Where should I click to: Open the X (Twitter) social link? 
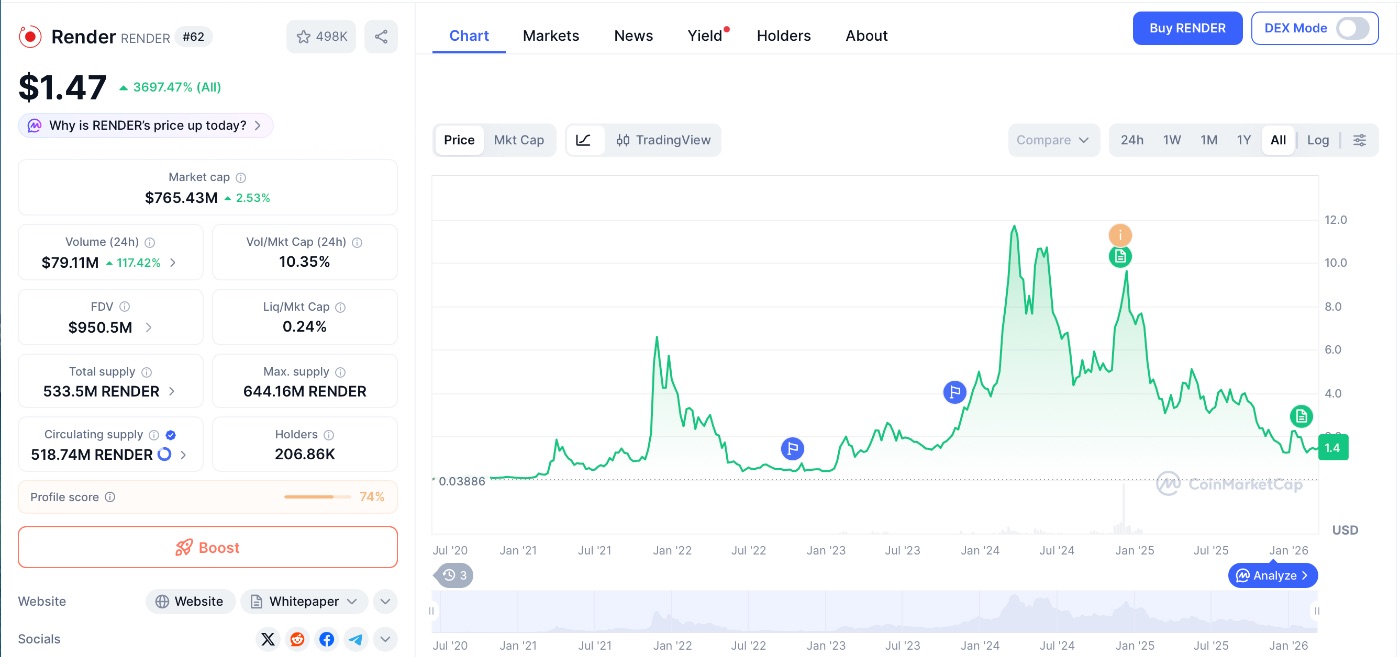pyautogui.click(x=268, y=639)
